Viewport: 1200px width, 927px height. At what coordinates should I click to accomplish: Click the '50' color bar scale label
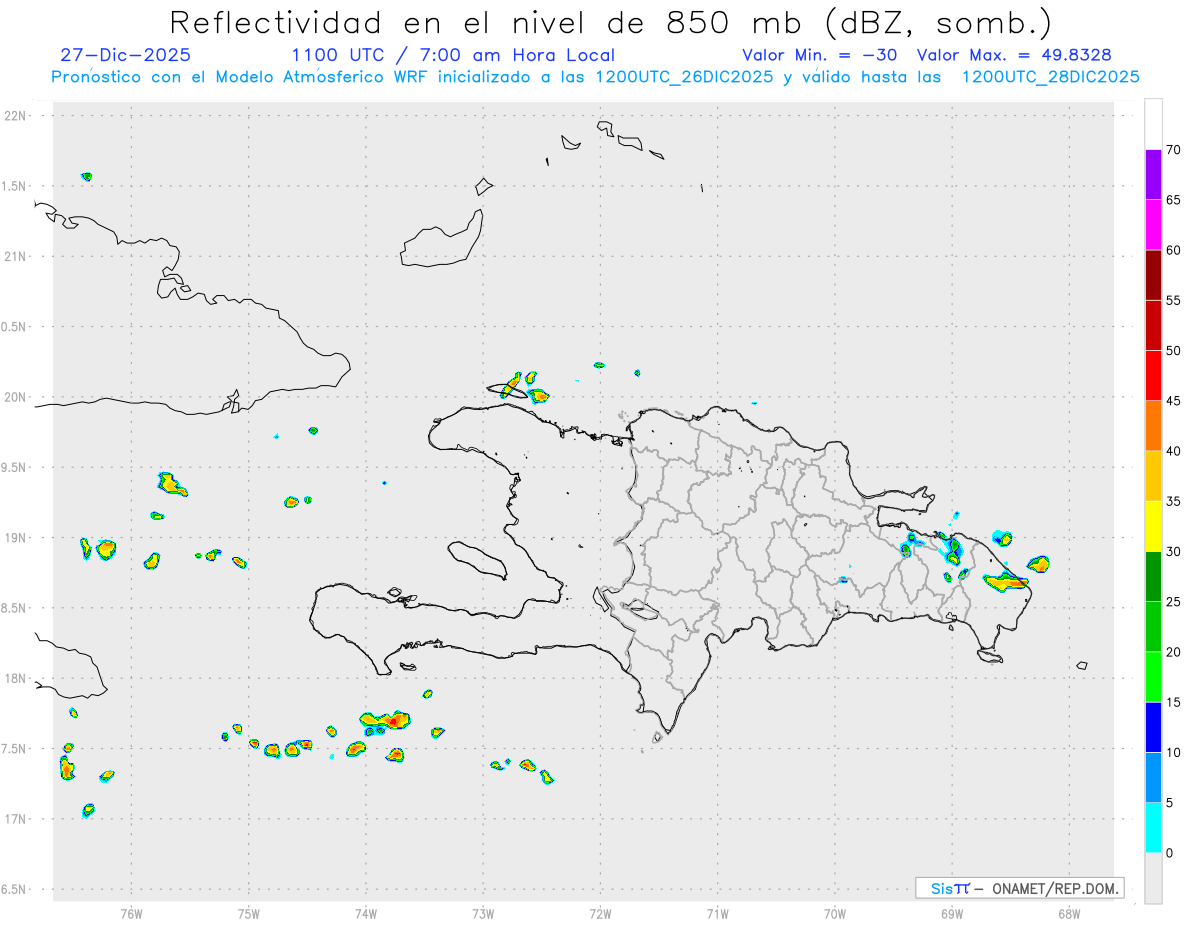pyautogui.click(x=1174, y=351)
